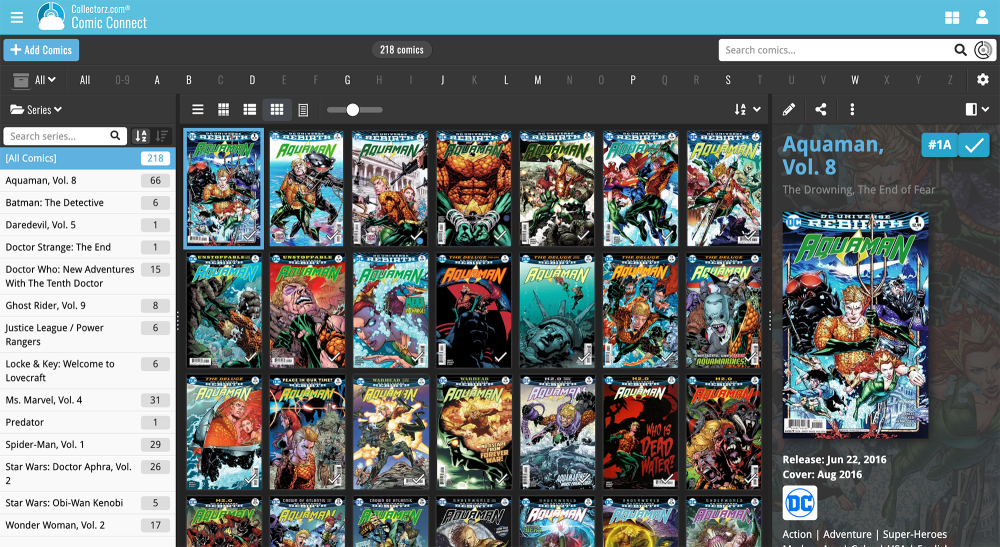
Task: Select the Statue of Liberty Aquaman cover
Action: (x=557, y=310)
